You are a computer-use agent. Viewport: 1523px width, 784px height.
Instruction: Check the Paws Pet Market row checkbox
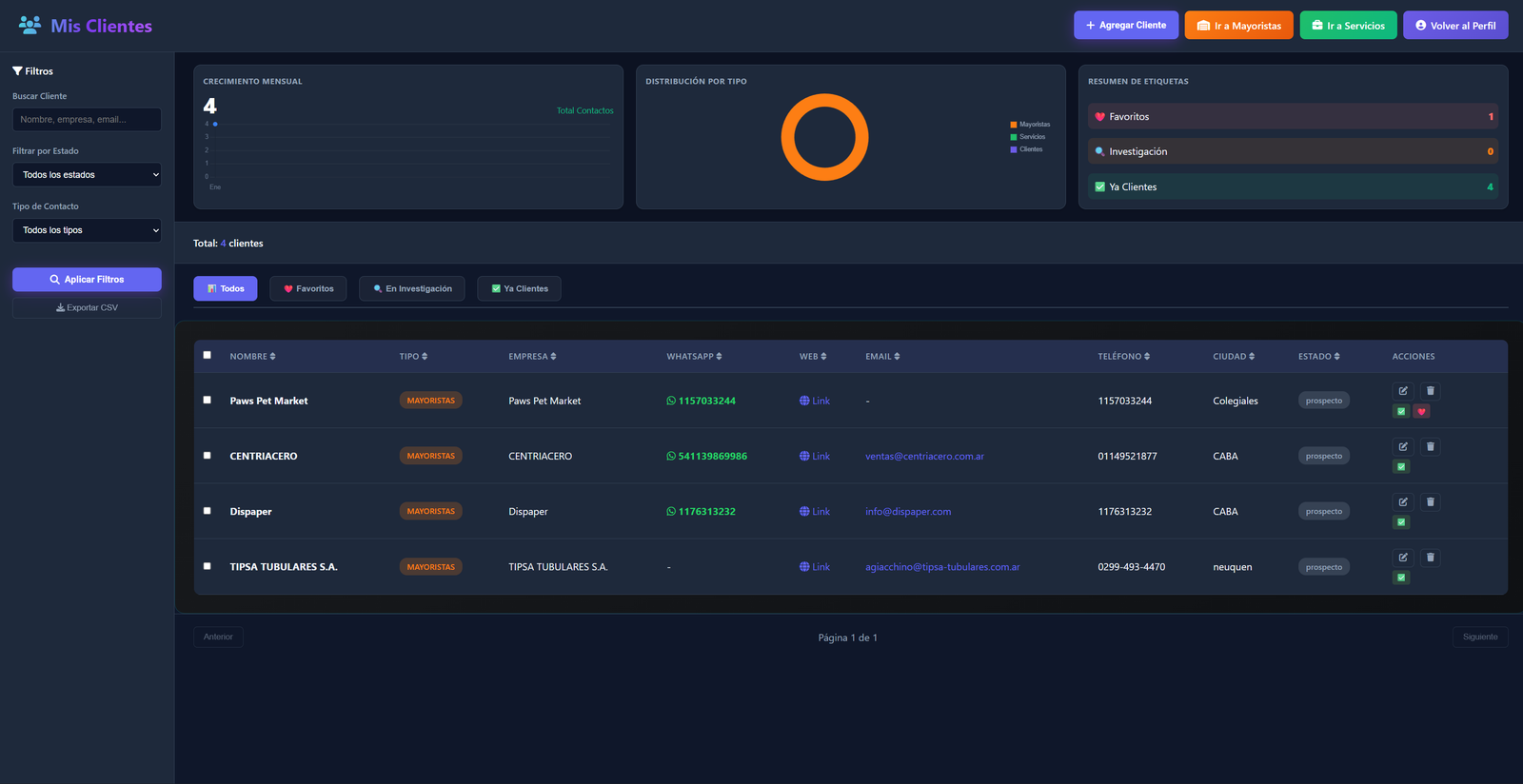(207, 400)
